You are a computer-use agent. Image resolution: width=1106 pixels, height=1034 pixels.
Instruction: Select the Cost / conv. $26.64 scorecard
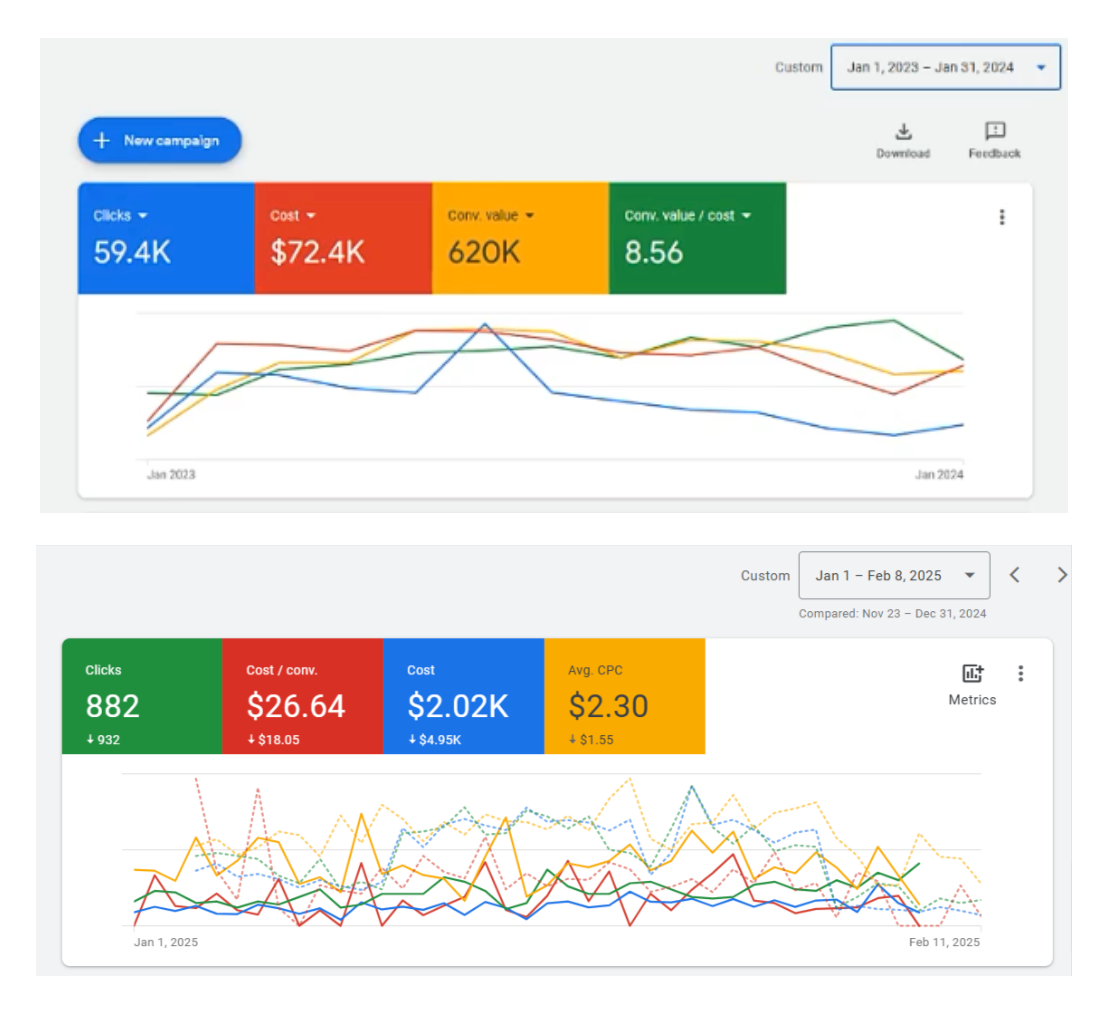[x=302, y=696]
